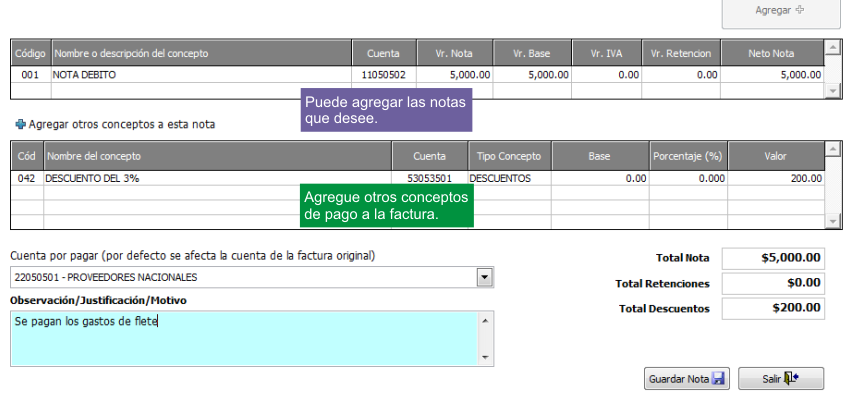The image size is (850, 413).
Task: Click the Agregar button
Action: tap(781, 12)
